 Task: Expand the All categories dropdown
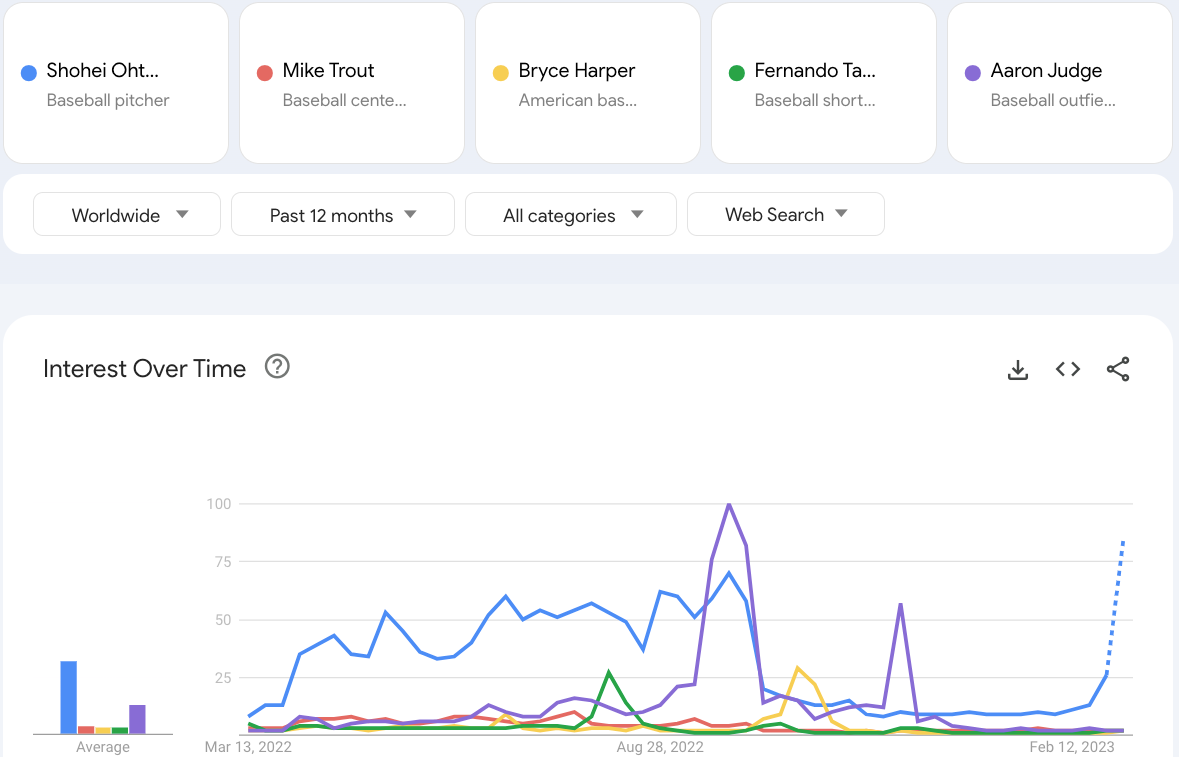[x=571, y=214]
